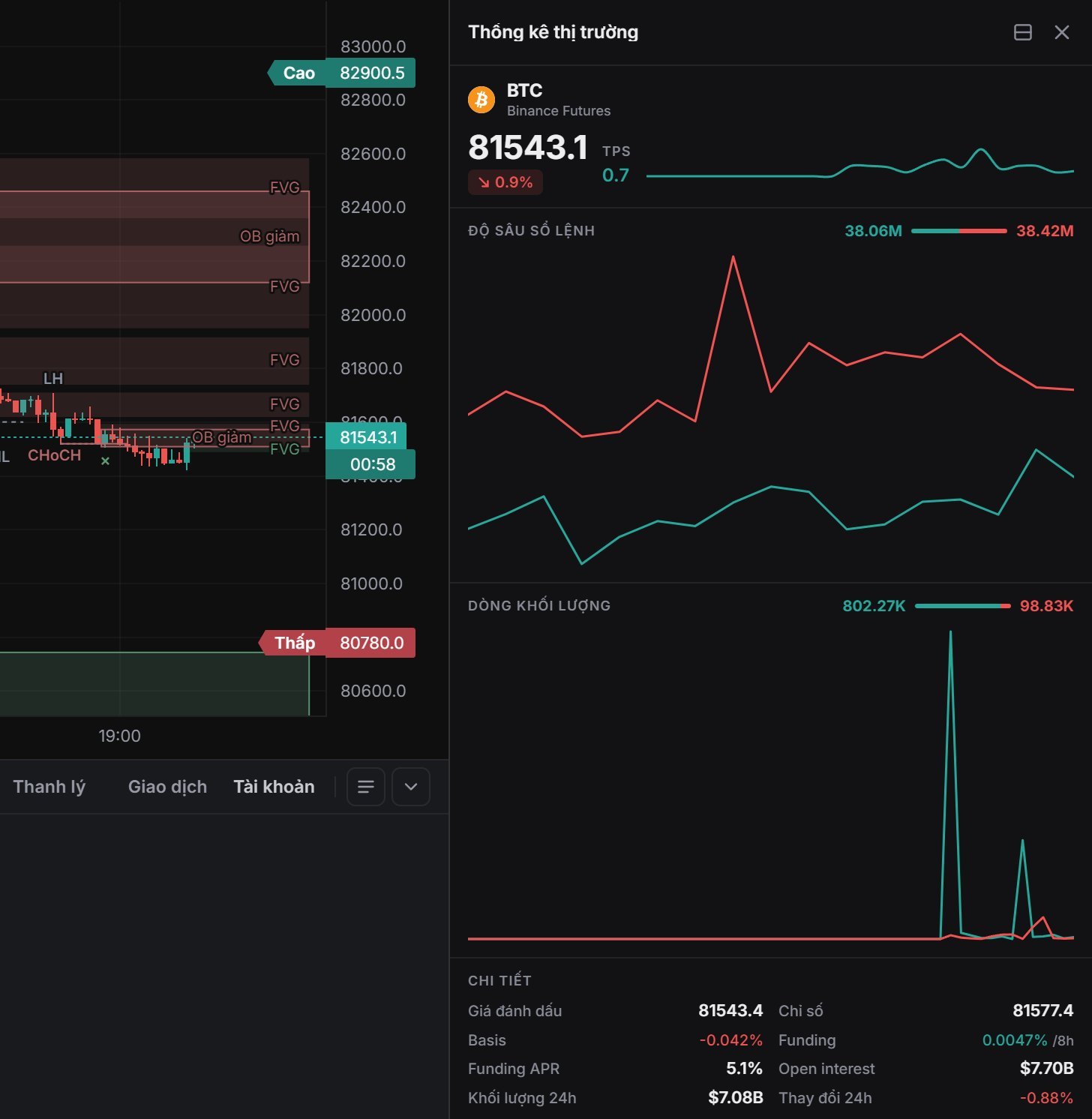Click the Cao 82900.5 price label

coord(341,73)
